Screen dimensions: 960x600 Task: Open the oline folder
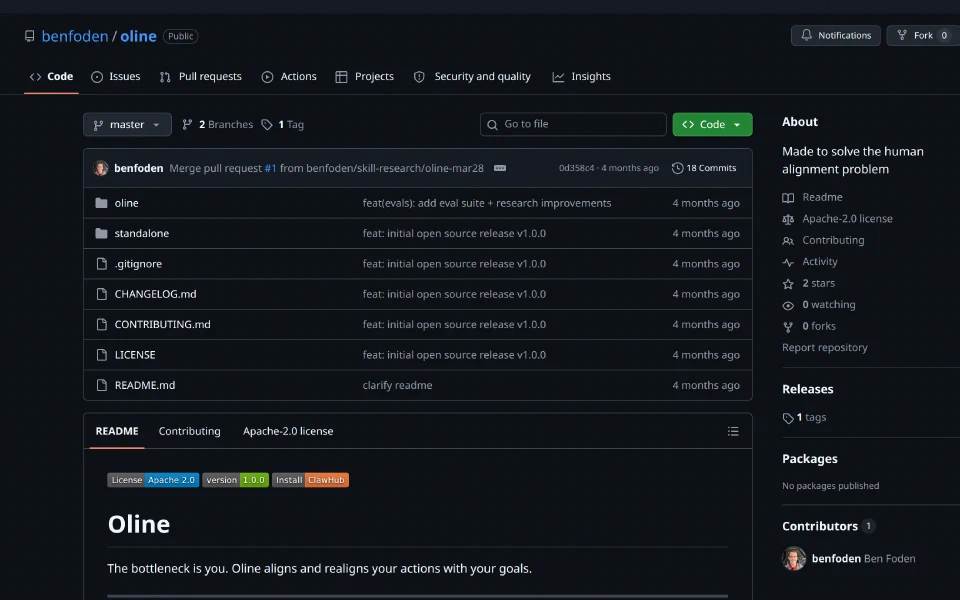(126, 203)
